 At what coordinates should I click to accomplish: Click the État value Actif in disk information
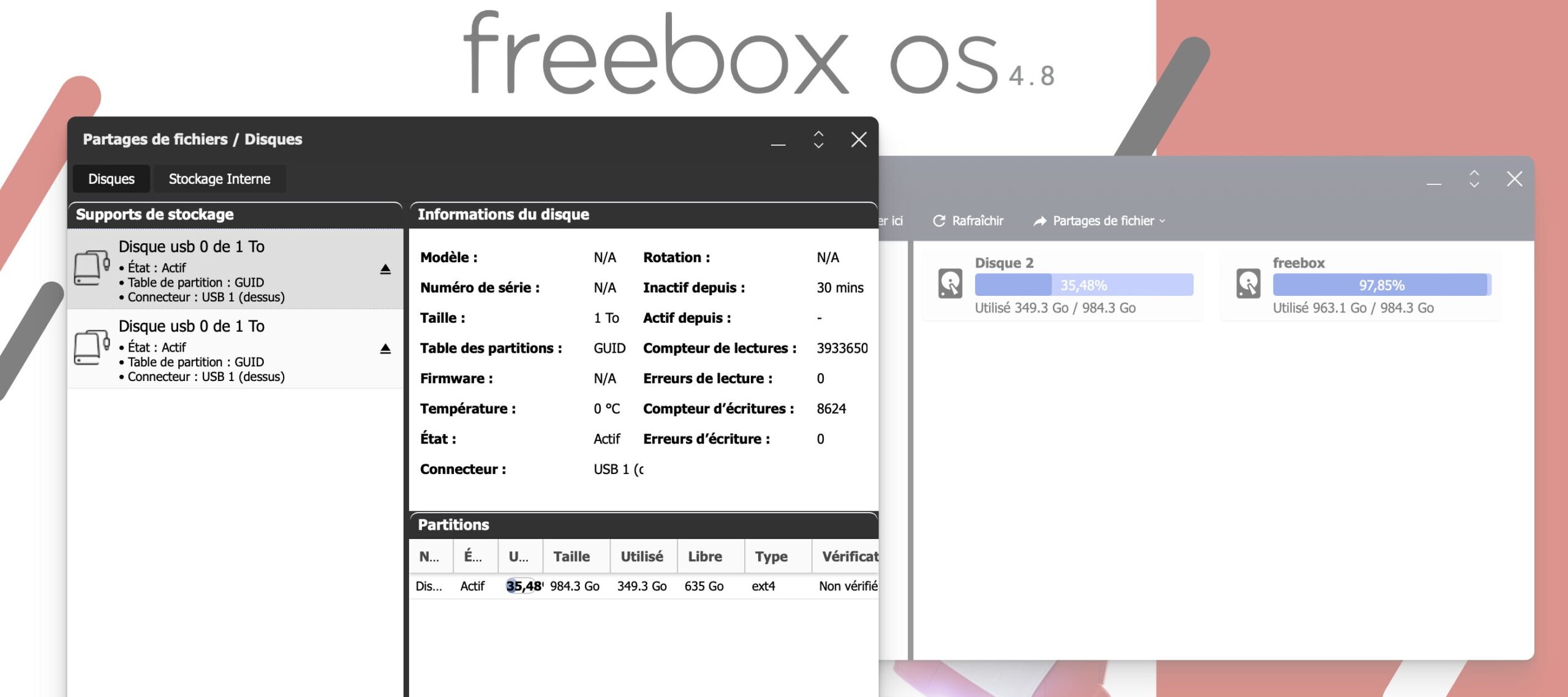click(606, 439)
